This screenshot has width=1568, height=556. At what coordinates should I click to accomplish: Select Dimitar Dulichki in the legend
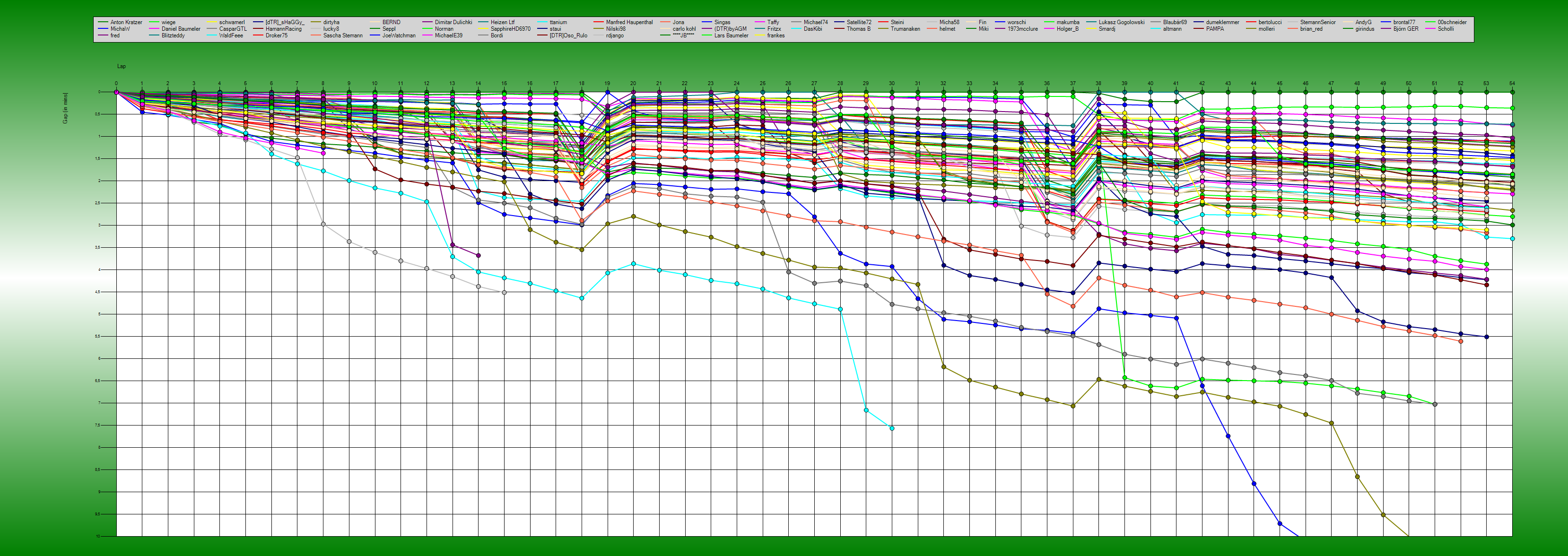tap(453, 23)
